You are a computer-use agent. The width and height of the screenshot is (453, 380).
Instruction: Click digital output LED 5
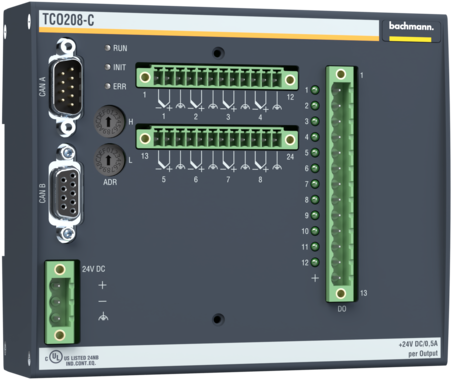(x=315, y=153)
